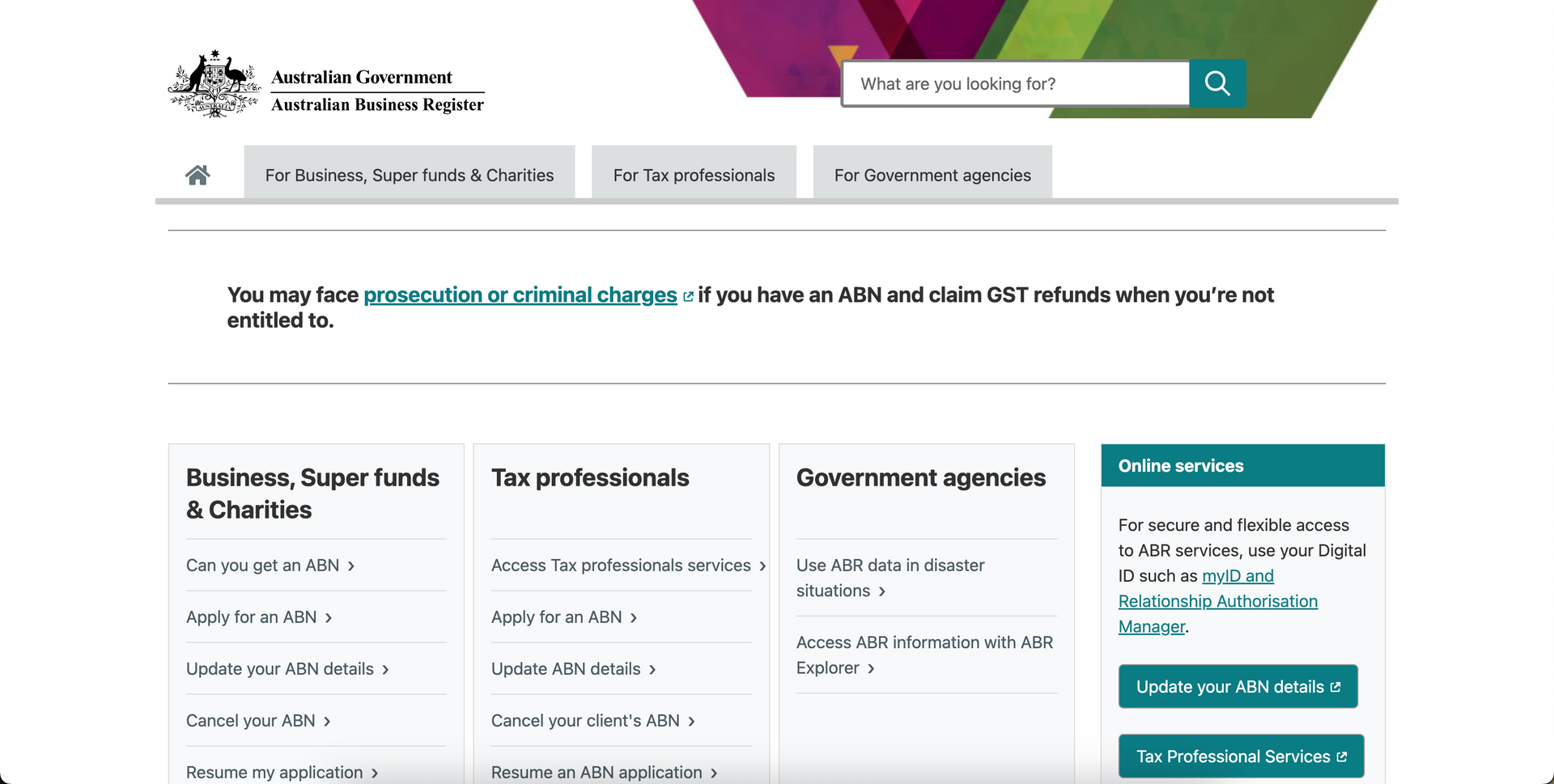Follow myID and Relationship Authorisation Manager link
The width and height of the screenshot is (1554, 784).
click(x=1218, y=601)
